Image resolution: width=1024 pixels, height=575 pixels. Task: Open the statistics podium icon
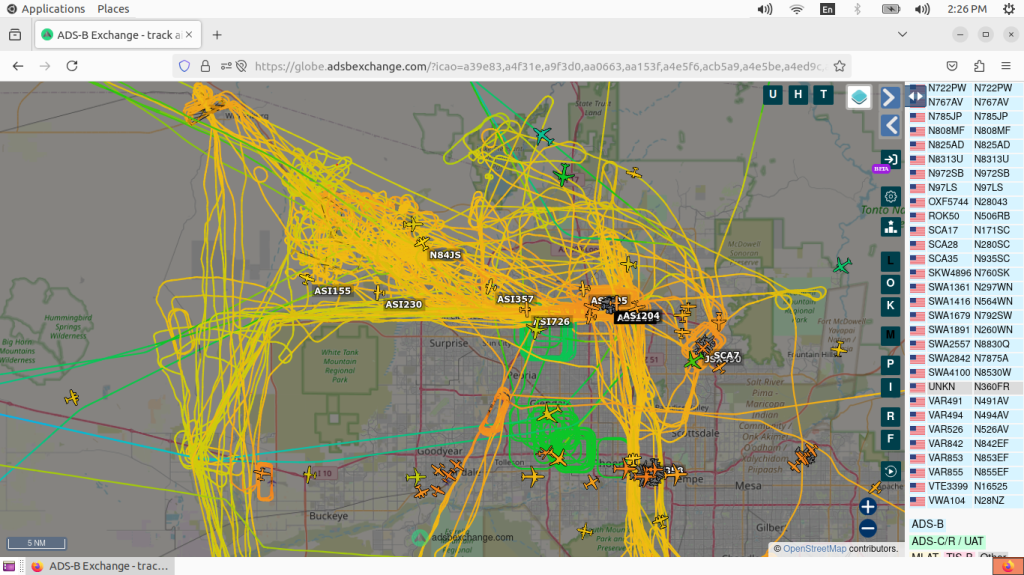click(x=890, y=227)
